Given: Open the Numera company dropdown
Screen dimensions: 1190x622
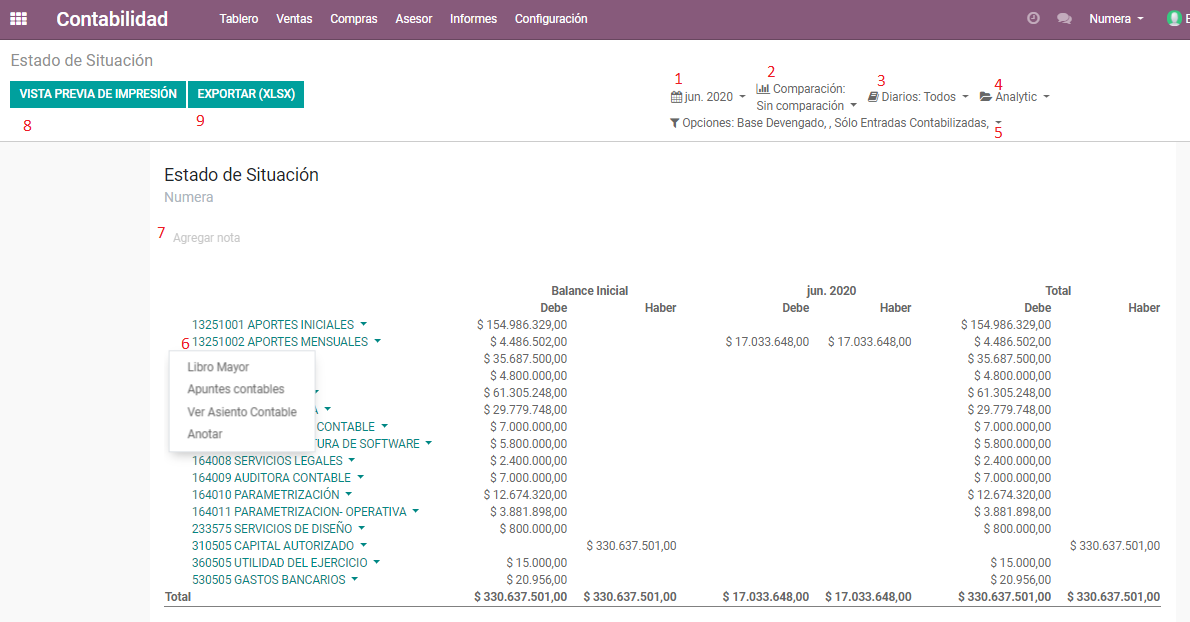Looking at the screenshot, I should (1116, 19).
